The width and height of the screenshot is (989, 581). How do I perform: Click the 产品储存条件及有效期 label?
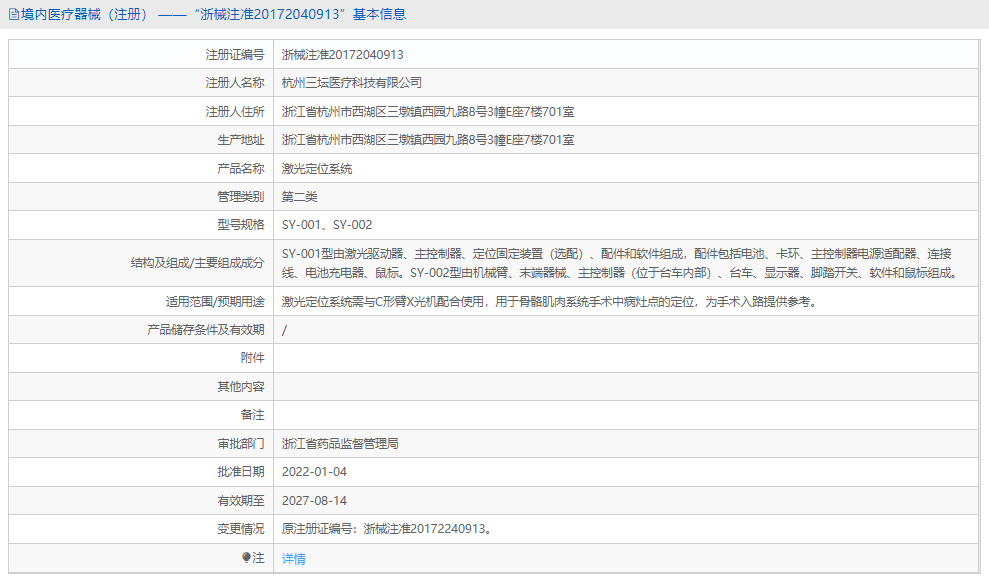(x=206, y=330)
